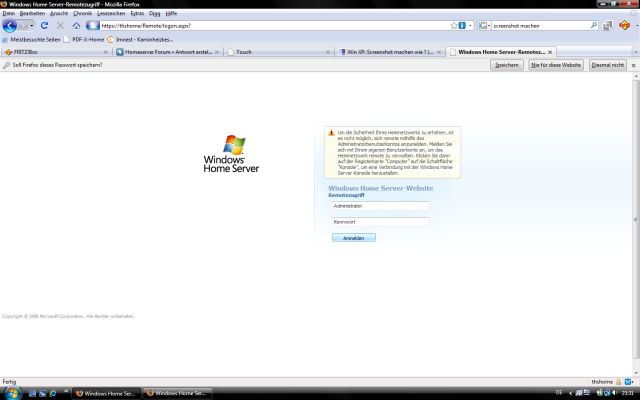Click the Kennwort password field
The height and width of the screenshot is (400, 640).
pos(380,222)
